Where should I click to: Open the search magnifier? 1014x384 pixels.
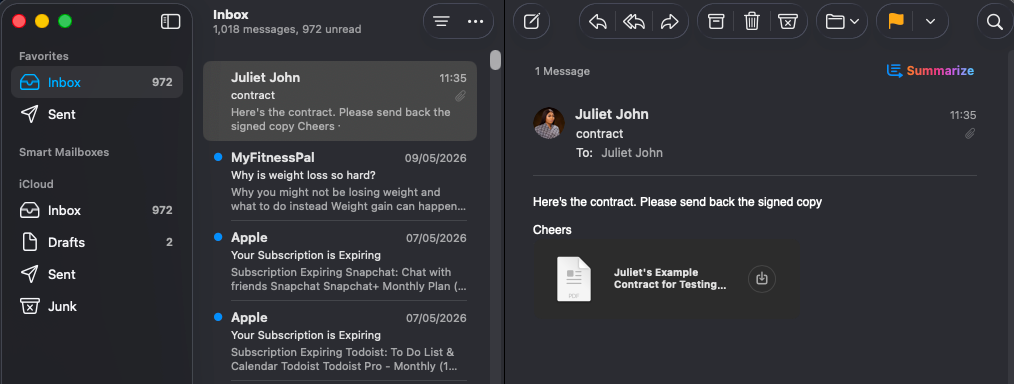pyautogui.click(x=995, y=21)
